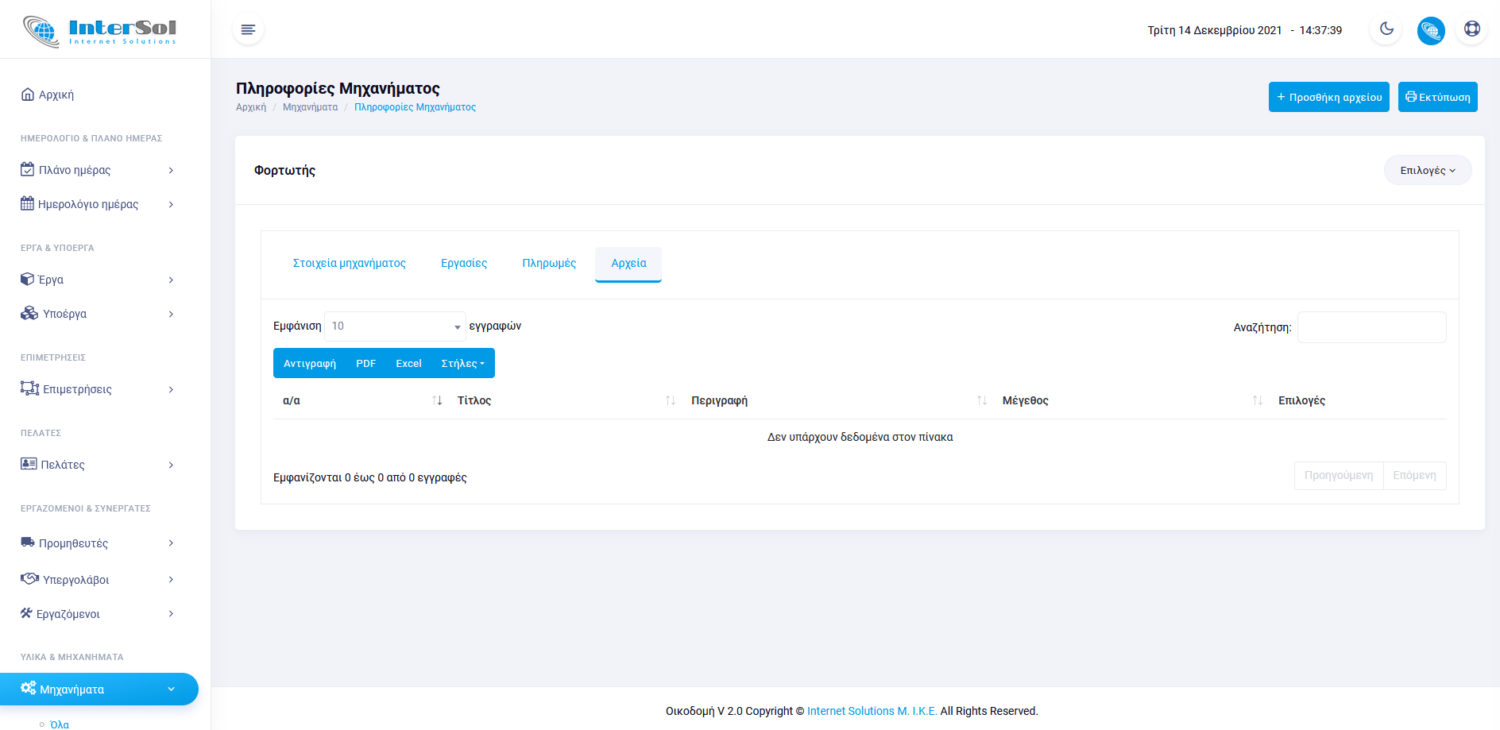This screenshot has width=1500, height=730.
Task: Sort the table by the α/α column
Action: (x=360, y=400)
